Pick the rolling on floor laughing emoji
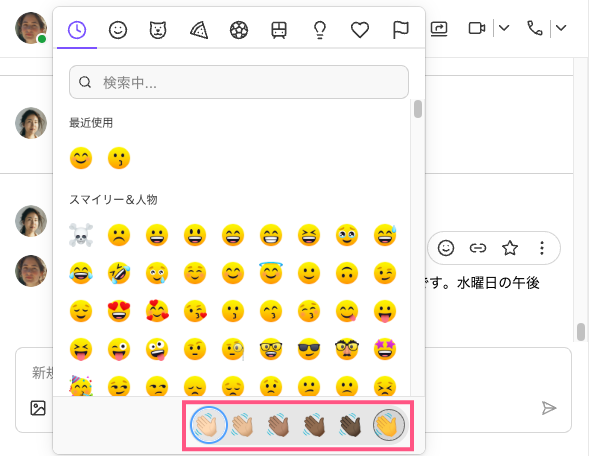 click(119, 273)
